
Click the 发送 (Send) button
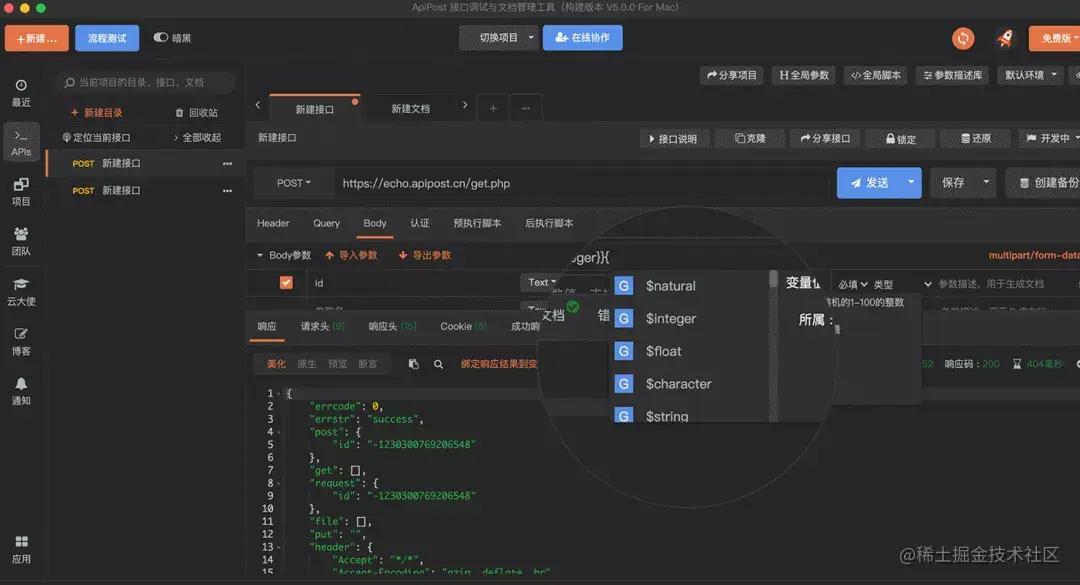871,183
